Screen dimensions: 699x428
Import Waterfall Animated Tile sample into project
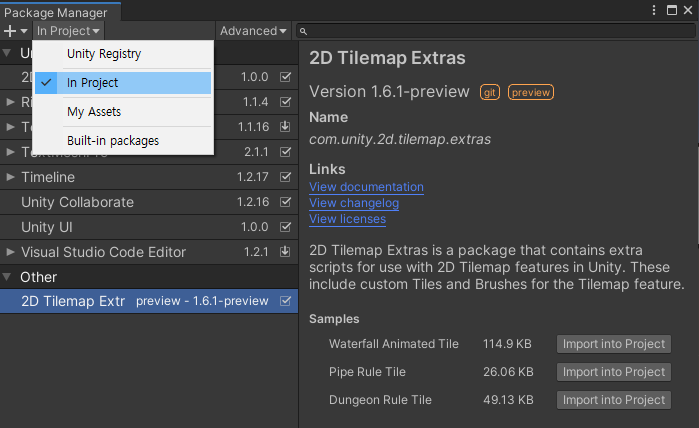click(614, 344)
